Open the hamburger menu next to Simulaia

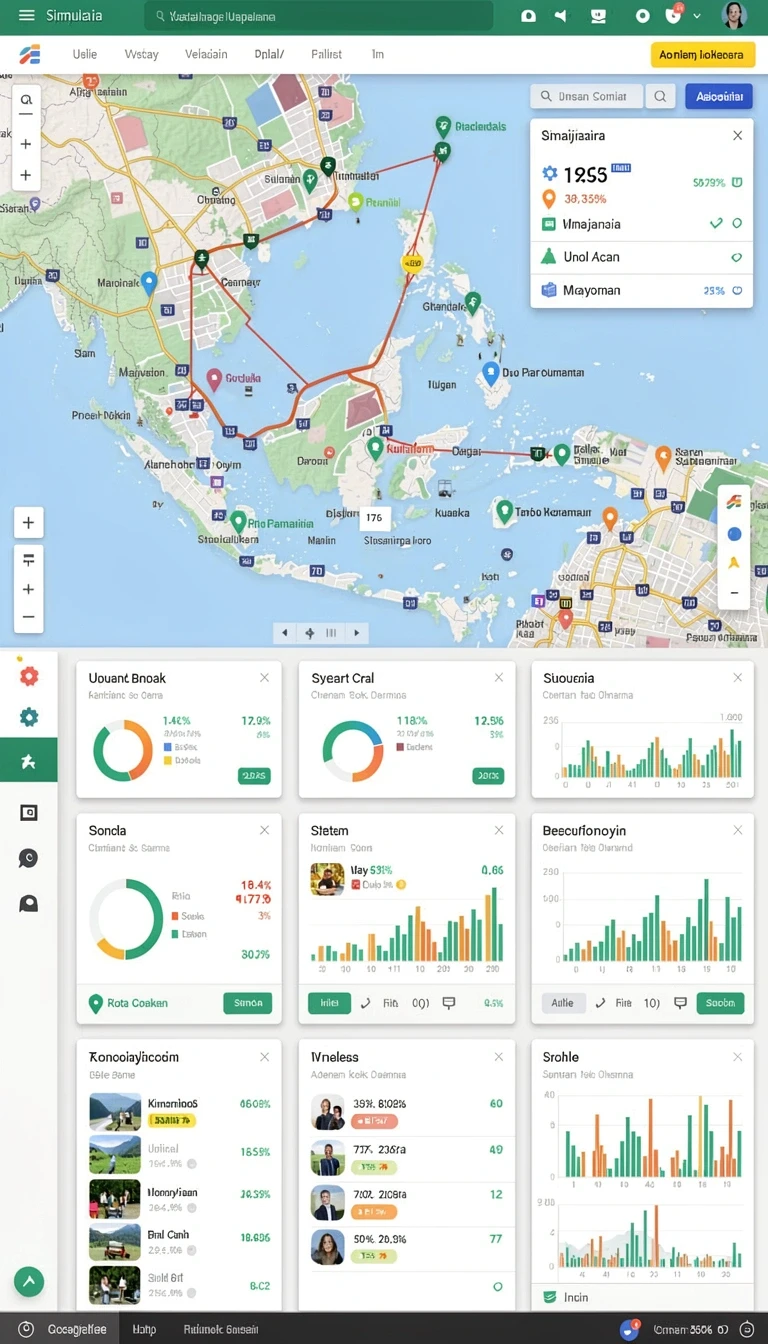click(27, 16)
